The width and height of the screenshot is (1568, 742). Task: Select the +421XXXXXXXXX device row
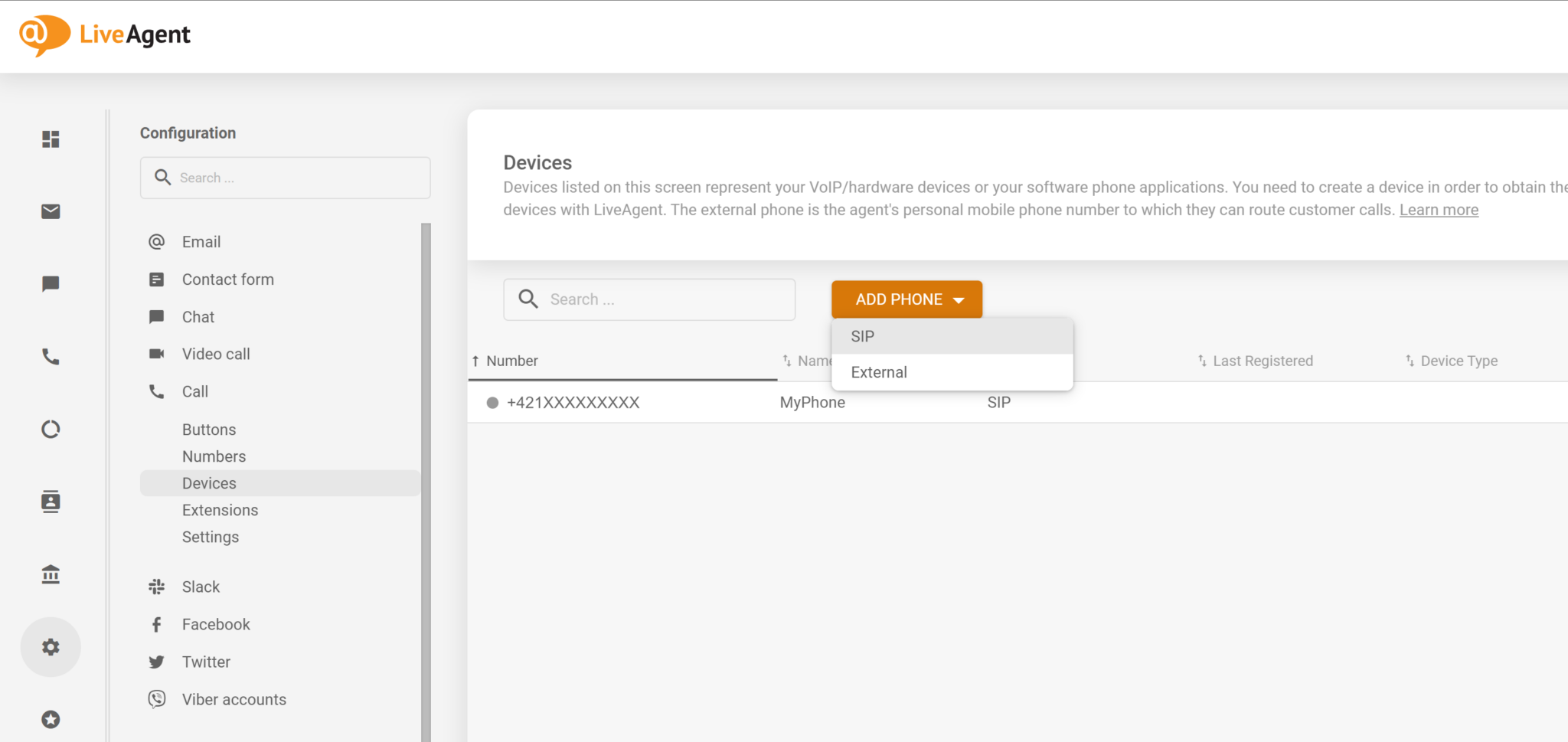pos(573,403)
